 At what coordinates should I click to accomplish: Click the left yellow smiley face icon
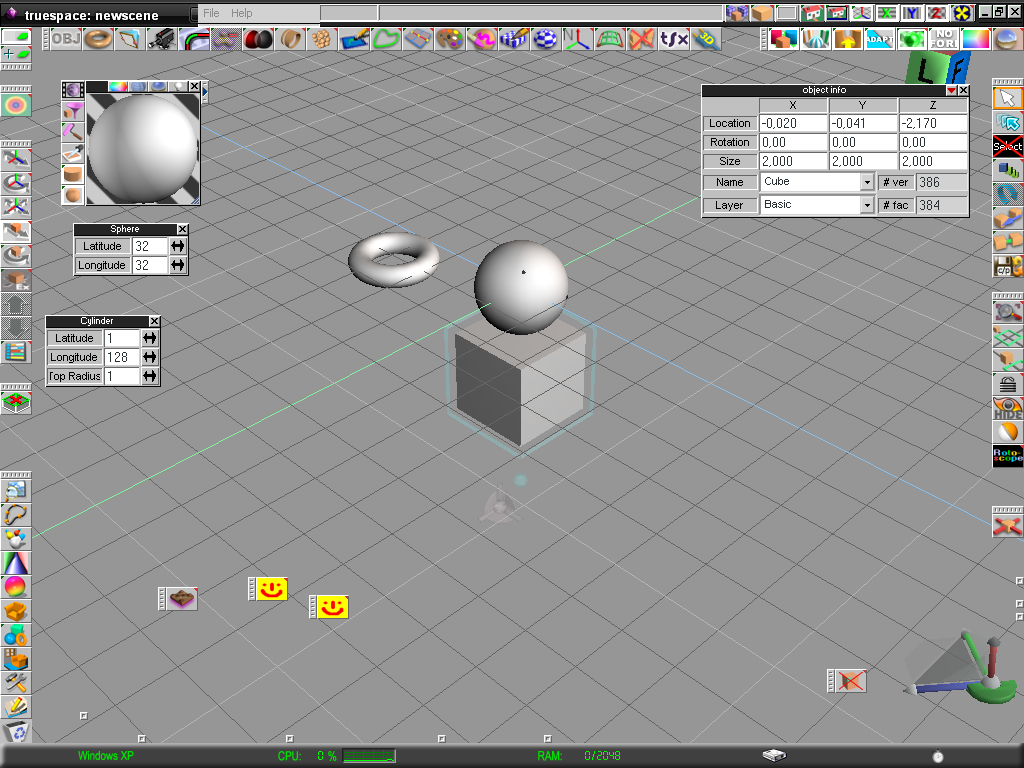click(x=272, y=589)
